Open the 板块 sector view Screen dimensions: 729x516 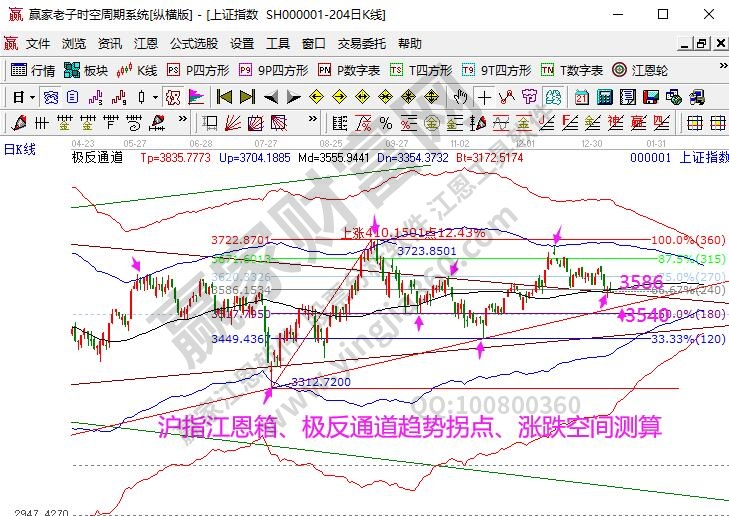(86, 70)
